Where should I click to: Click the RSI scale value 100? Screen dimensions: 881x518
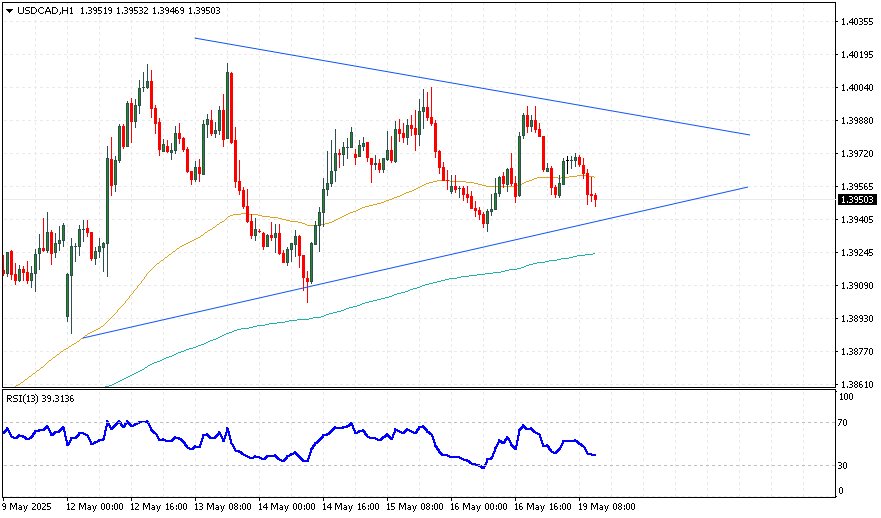(846, 397)
